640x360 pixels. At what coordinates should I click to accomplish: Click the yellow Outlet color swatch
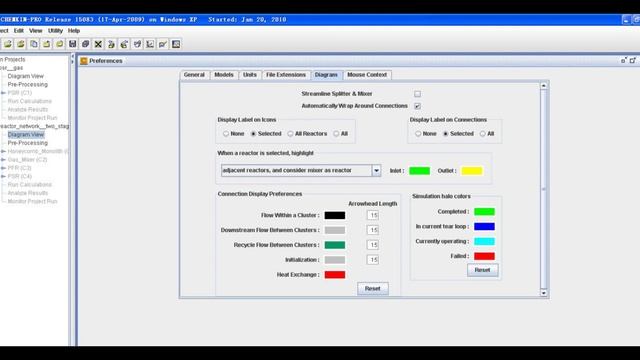pos(472,171)
